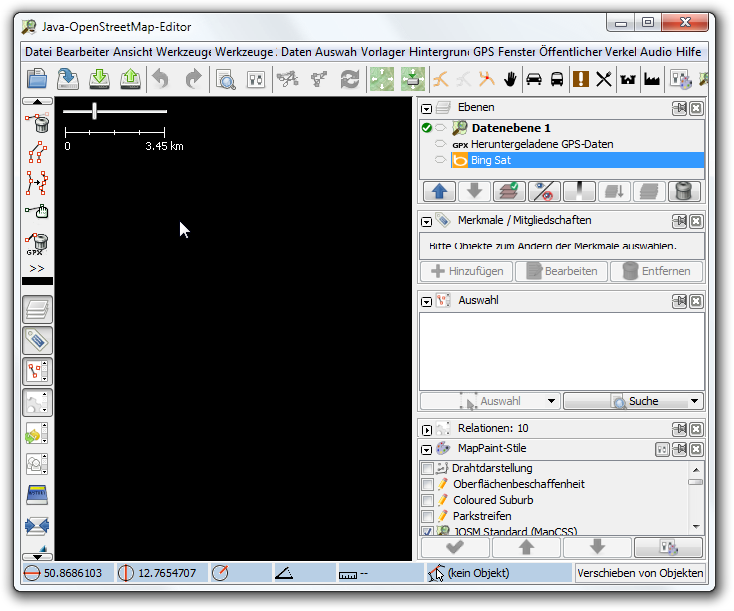734x611 pixels.
Task: Move the selected layer up with blue arrow
Action: click(x=438, y=192)
